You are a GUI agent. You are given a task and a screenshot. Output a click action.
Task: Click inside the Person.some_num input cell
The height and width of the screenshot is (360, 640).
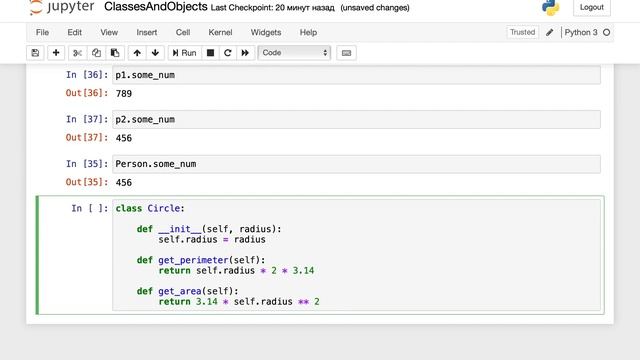point(356,164)
